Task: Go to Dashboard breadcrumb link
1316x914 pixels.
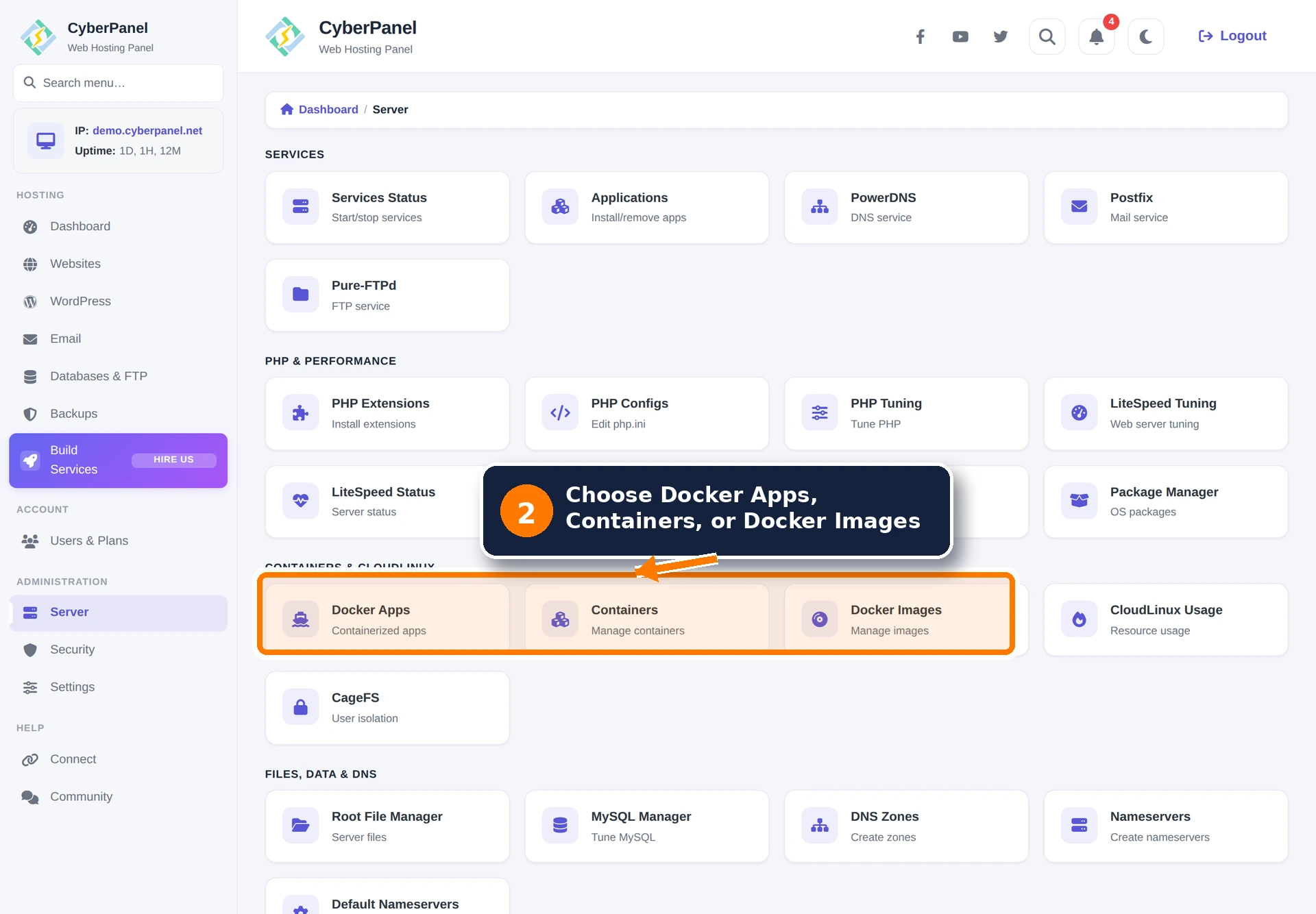Action: 319,110
